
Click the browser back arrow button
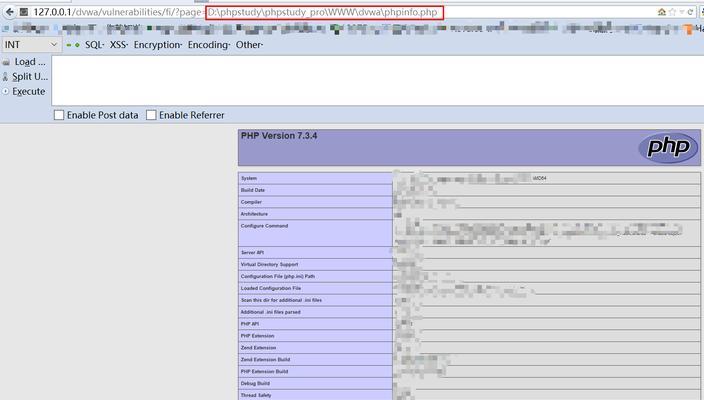(9, 12)
